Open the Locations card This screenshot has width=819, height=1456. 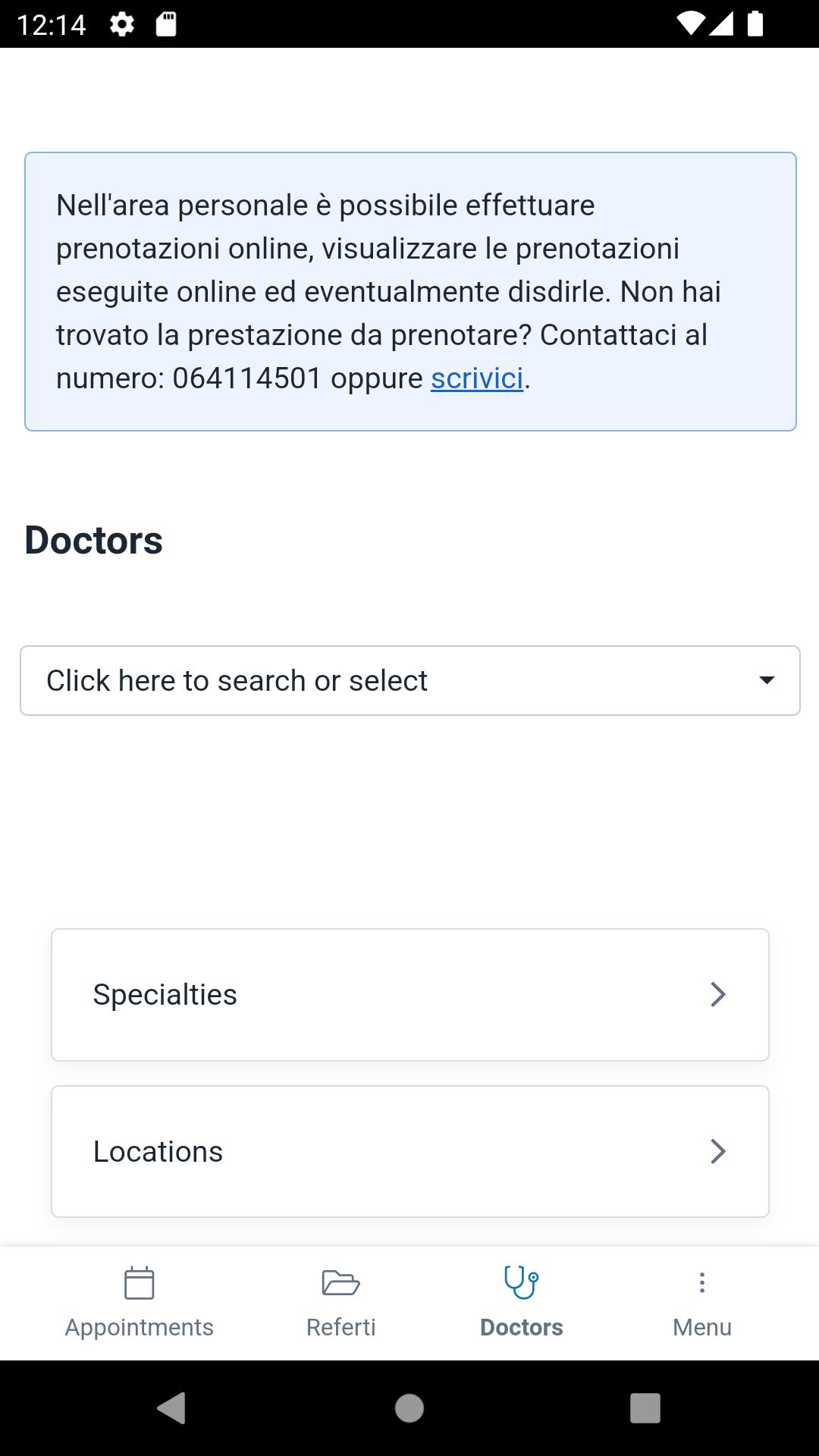[410, 1152]
